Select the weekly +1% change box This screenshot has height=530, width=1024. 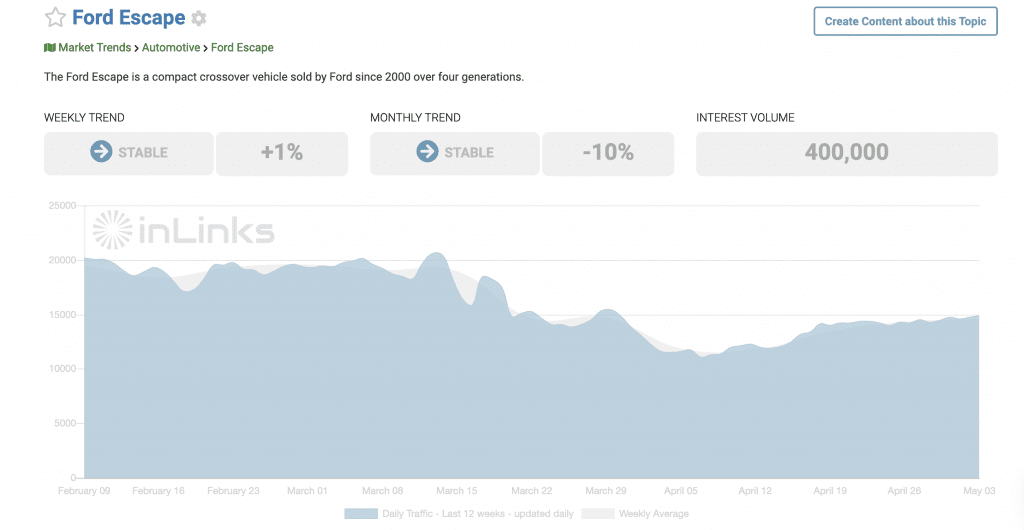pos(282,153)
